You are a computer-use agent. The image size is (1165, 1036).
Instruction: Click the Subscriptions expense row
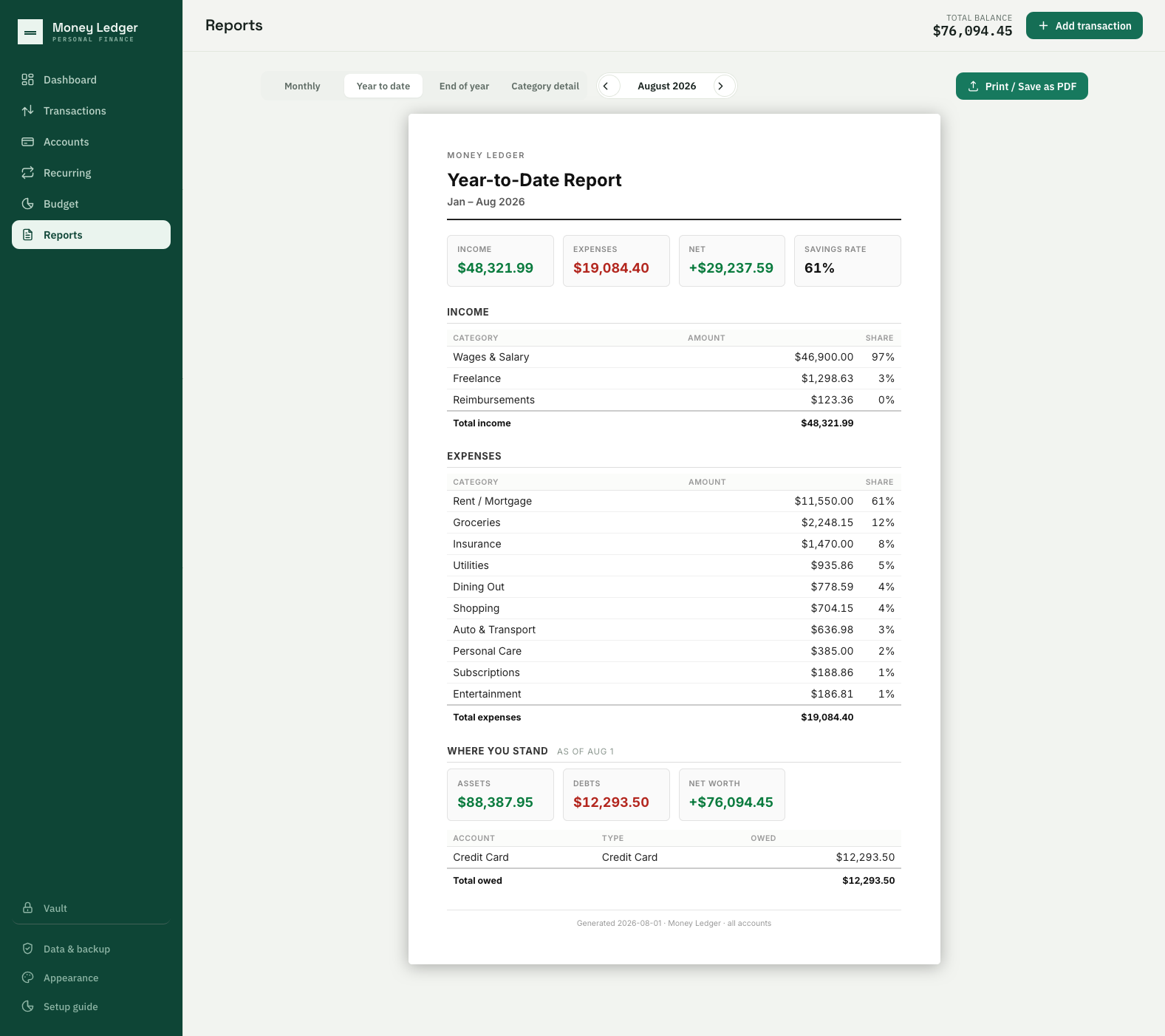(x=674, y=672)
